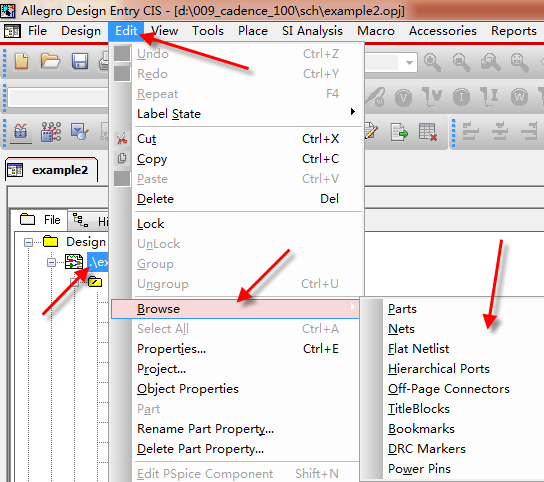Click the document with green arrow icon
This screenshot has width=544, height=482.
coord(399,132)
